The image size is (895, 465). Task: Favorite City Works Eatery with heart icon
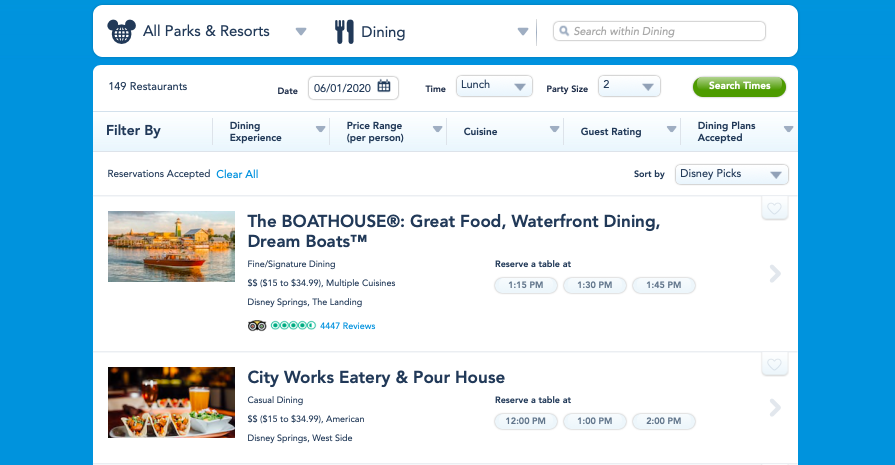coord(773,364)
